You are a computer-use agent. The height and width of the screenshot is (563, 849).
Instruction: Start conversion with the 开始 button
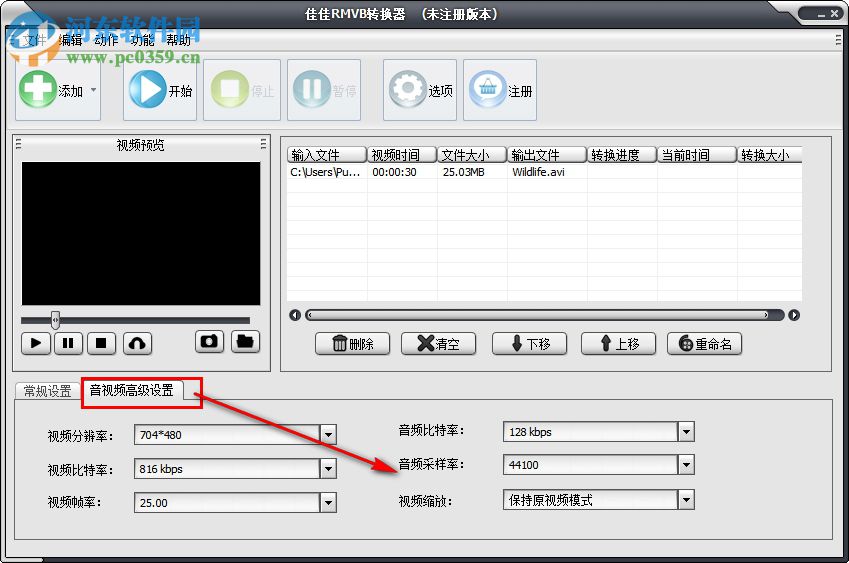pyautogui.click(x=160, y=90)
